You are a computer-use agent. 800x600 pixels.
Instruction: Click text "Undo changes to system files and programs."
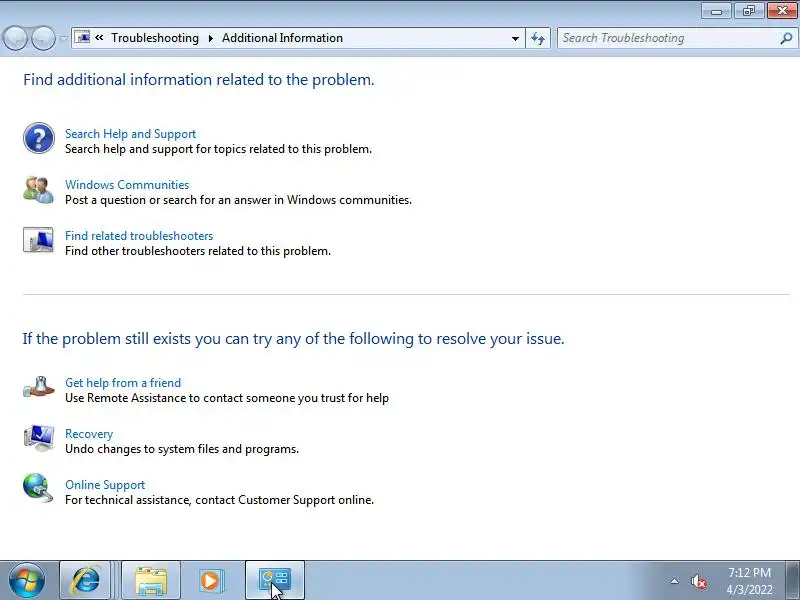(x=182, y=449)
